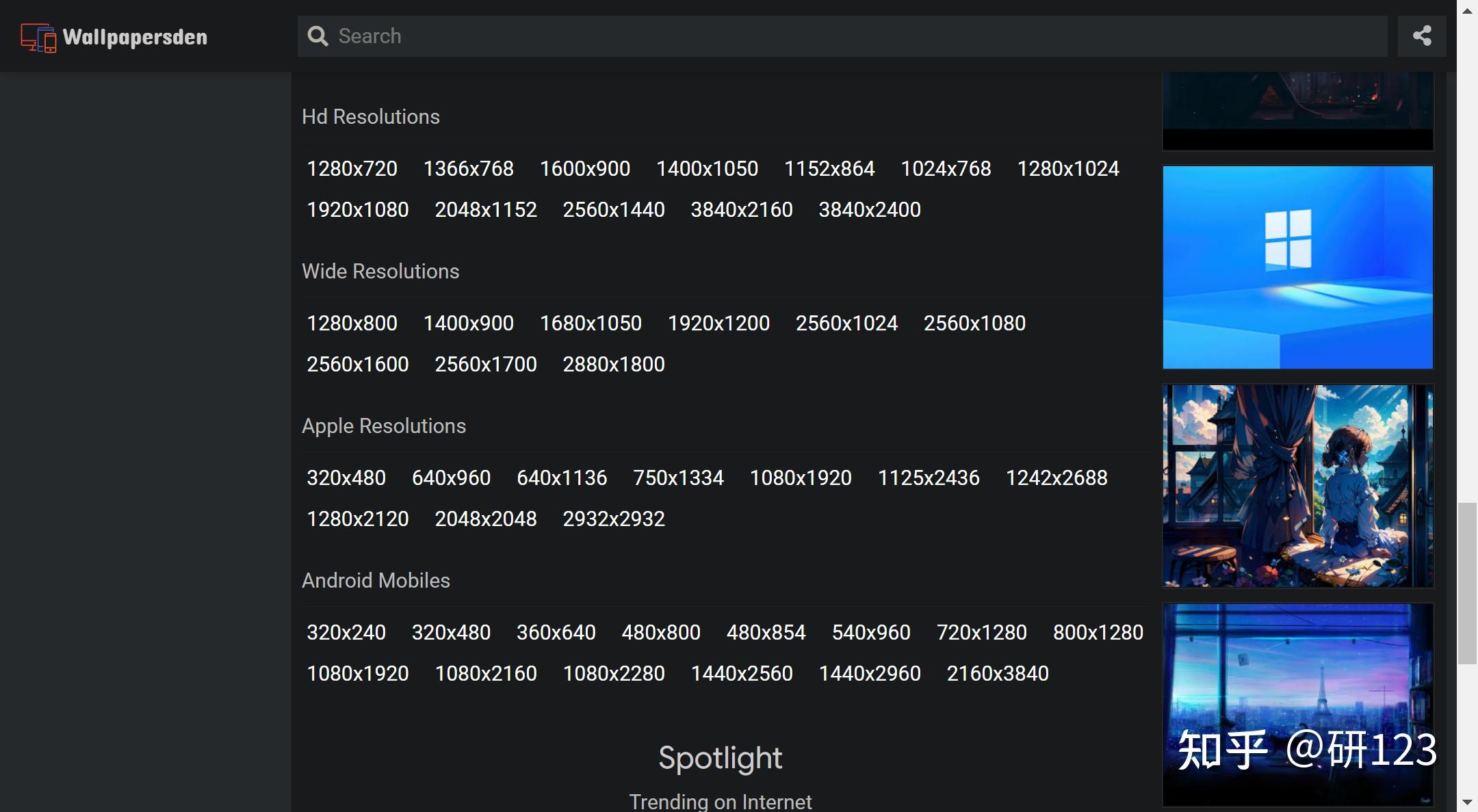
Task: Select the 2932x2932 resolution
Action: (x=614, y=519)
